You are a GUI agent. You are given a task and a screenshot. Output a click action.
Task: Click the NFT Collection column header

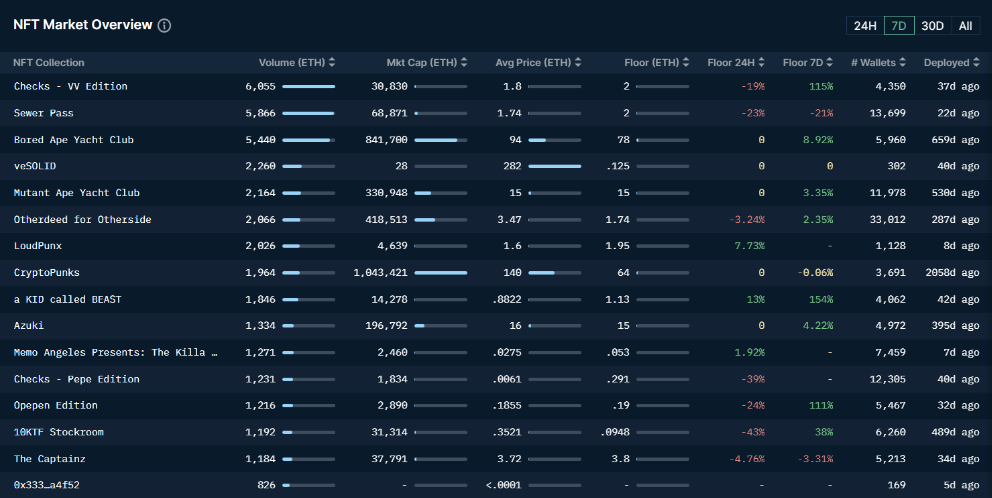coord(49,63)
